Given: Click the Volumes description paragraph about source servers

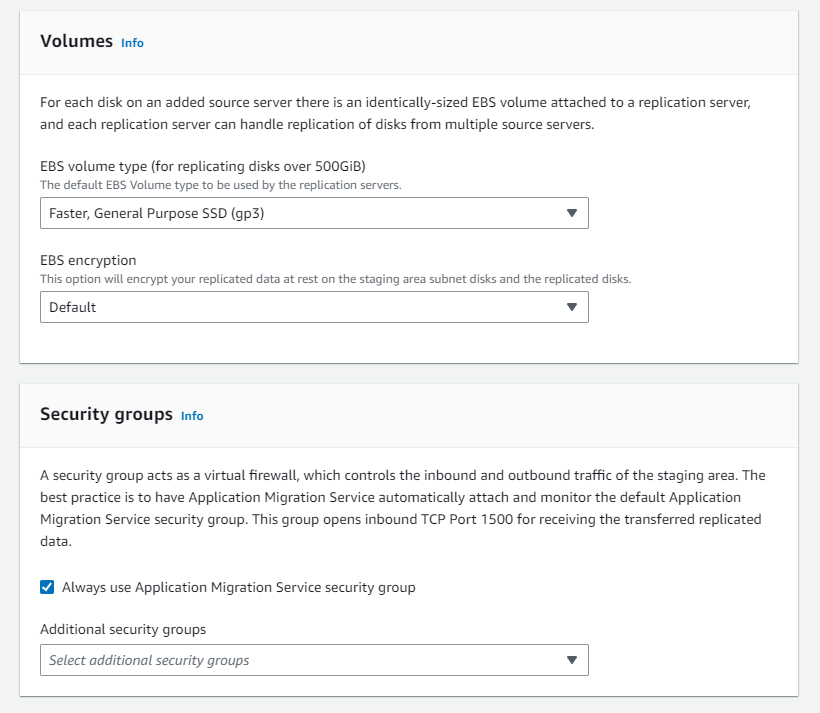Looking at the screenshot, I should [395, 115].
